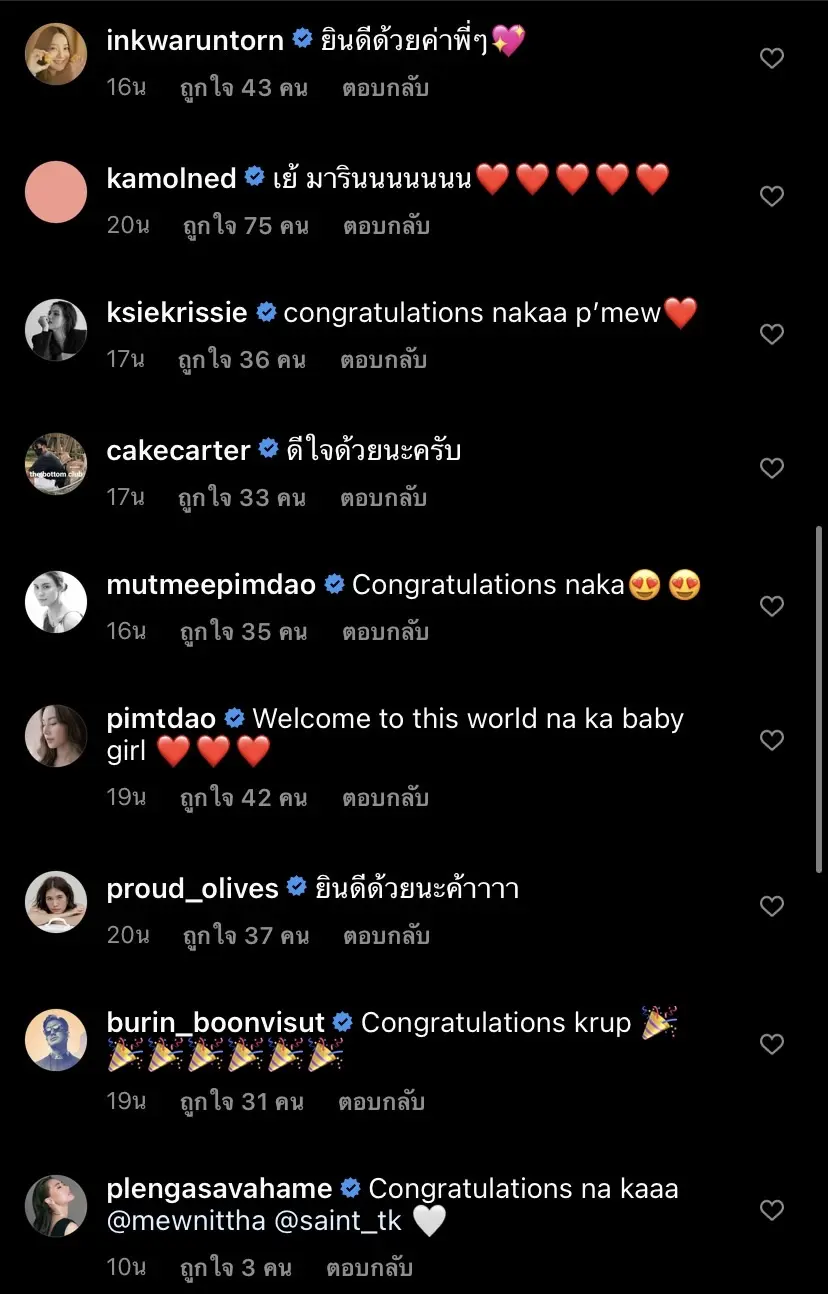Reply to pimtdao's comment

tap(385, 798)
